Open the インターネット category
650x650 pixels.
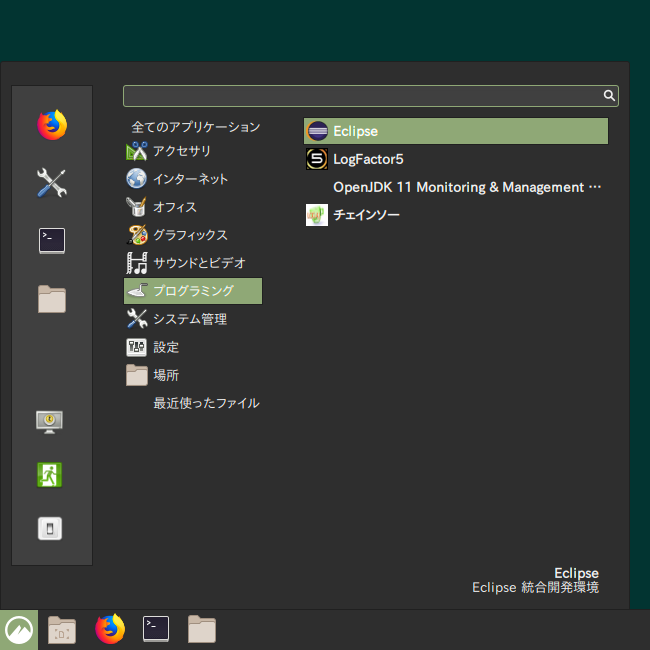click(193, 179)
